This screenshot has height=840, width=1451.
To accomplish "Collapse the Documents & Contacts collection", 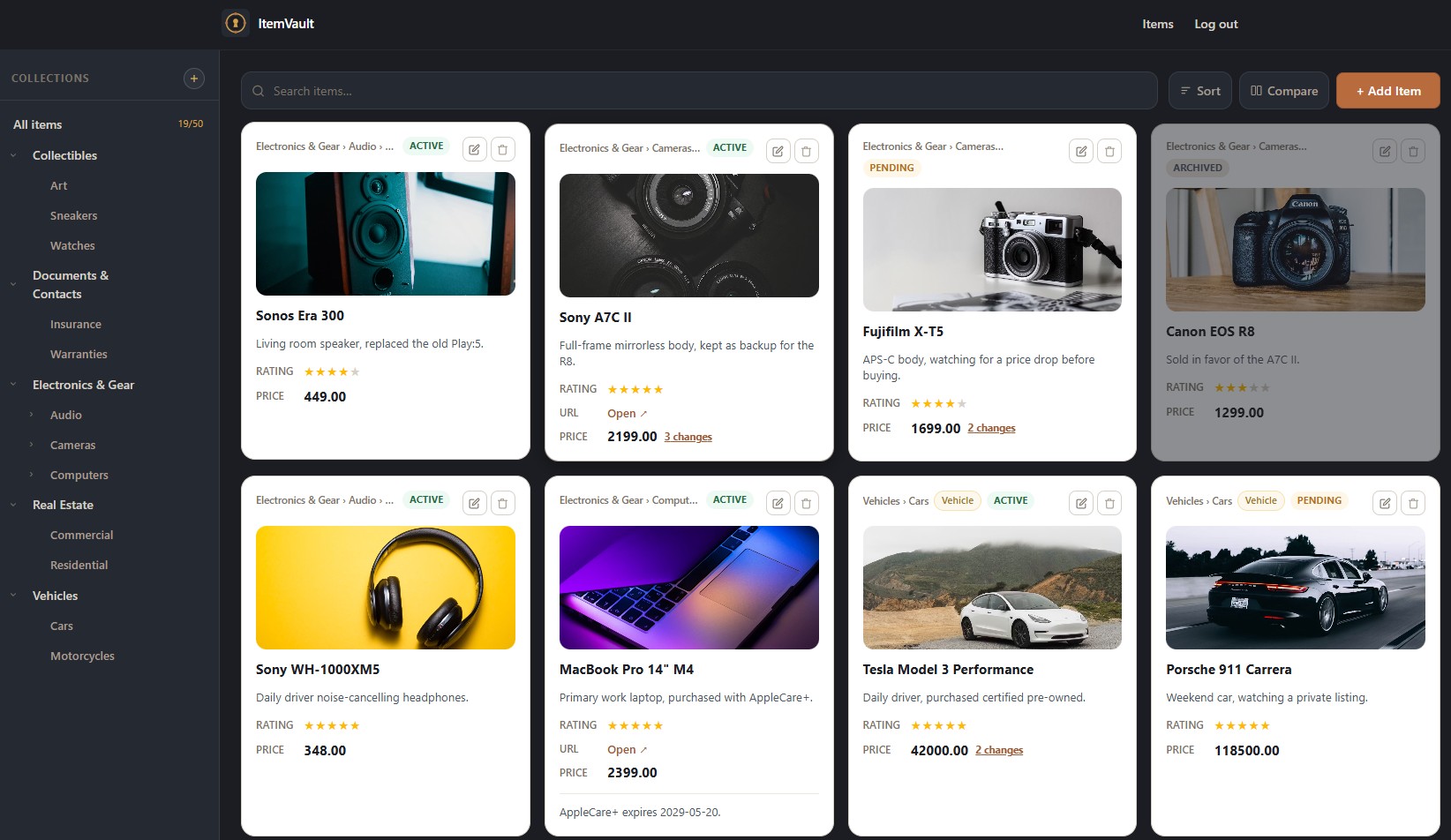I will click(x=13, y=285).
